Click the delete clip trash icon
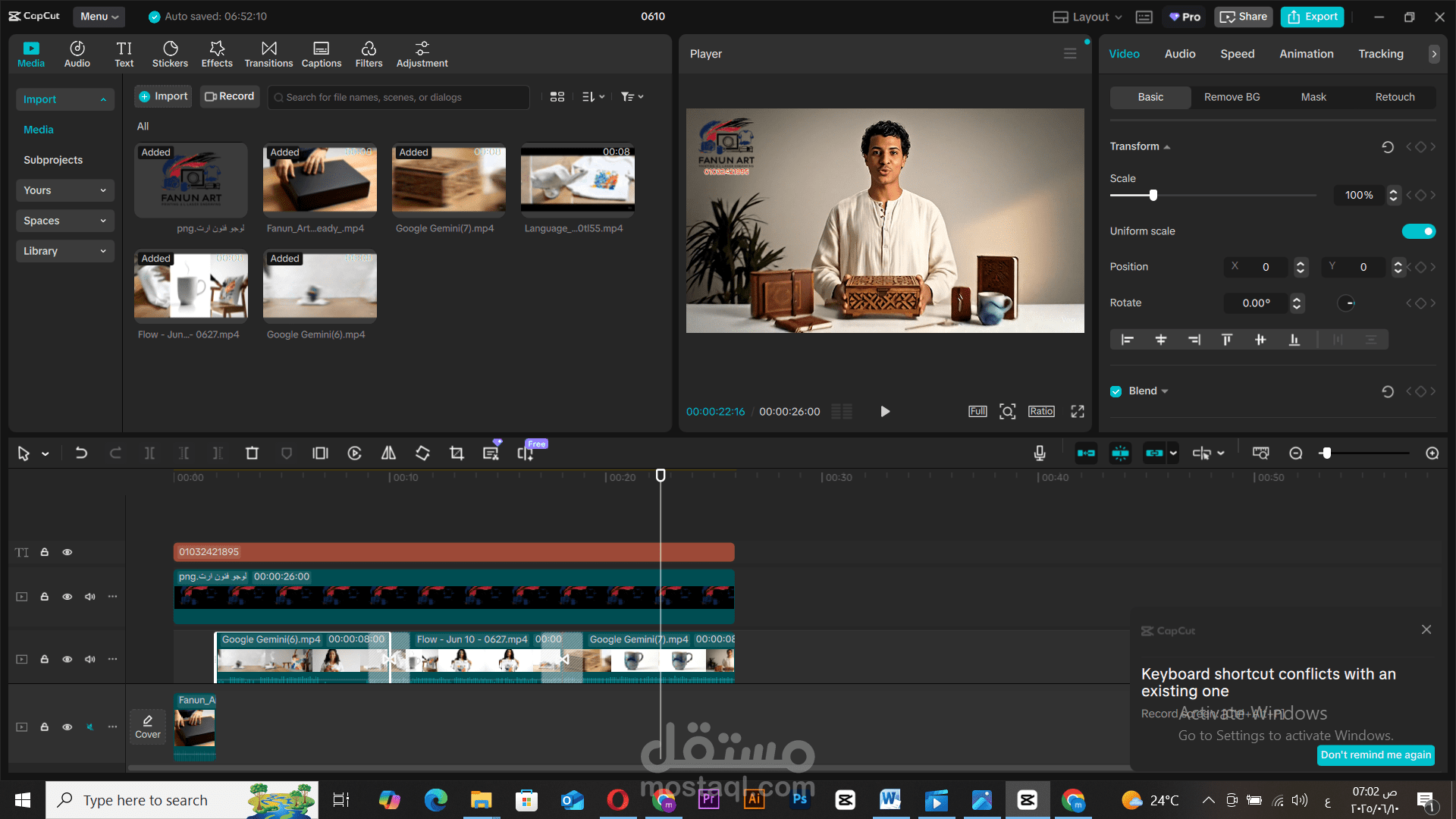This screenshot has height=819, width=1456. [252, 453]
